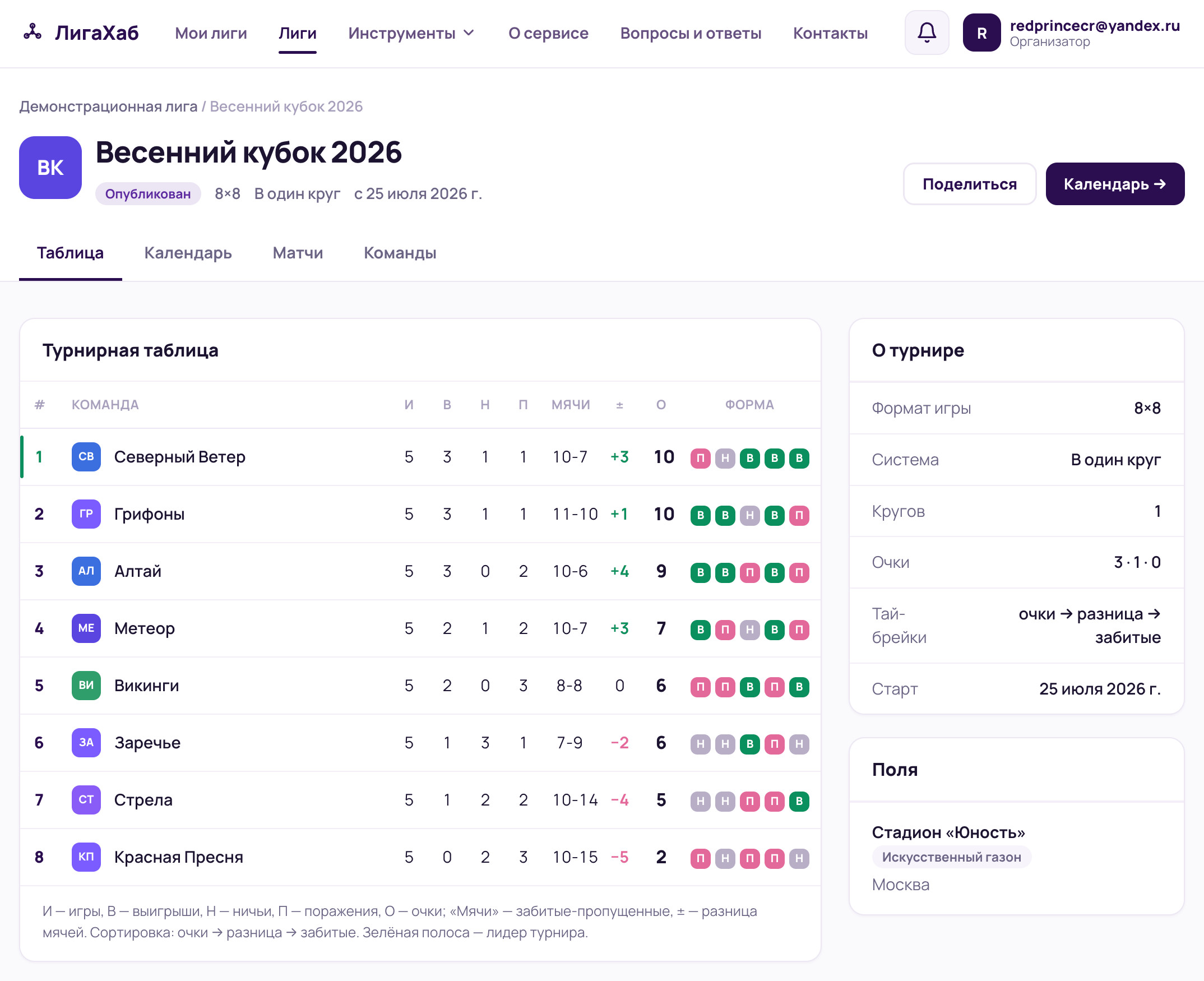Expand the Инструменты dropdown menu
This screenshot has height=981, width=1204.
tap(411, 33)
